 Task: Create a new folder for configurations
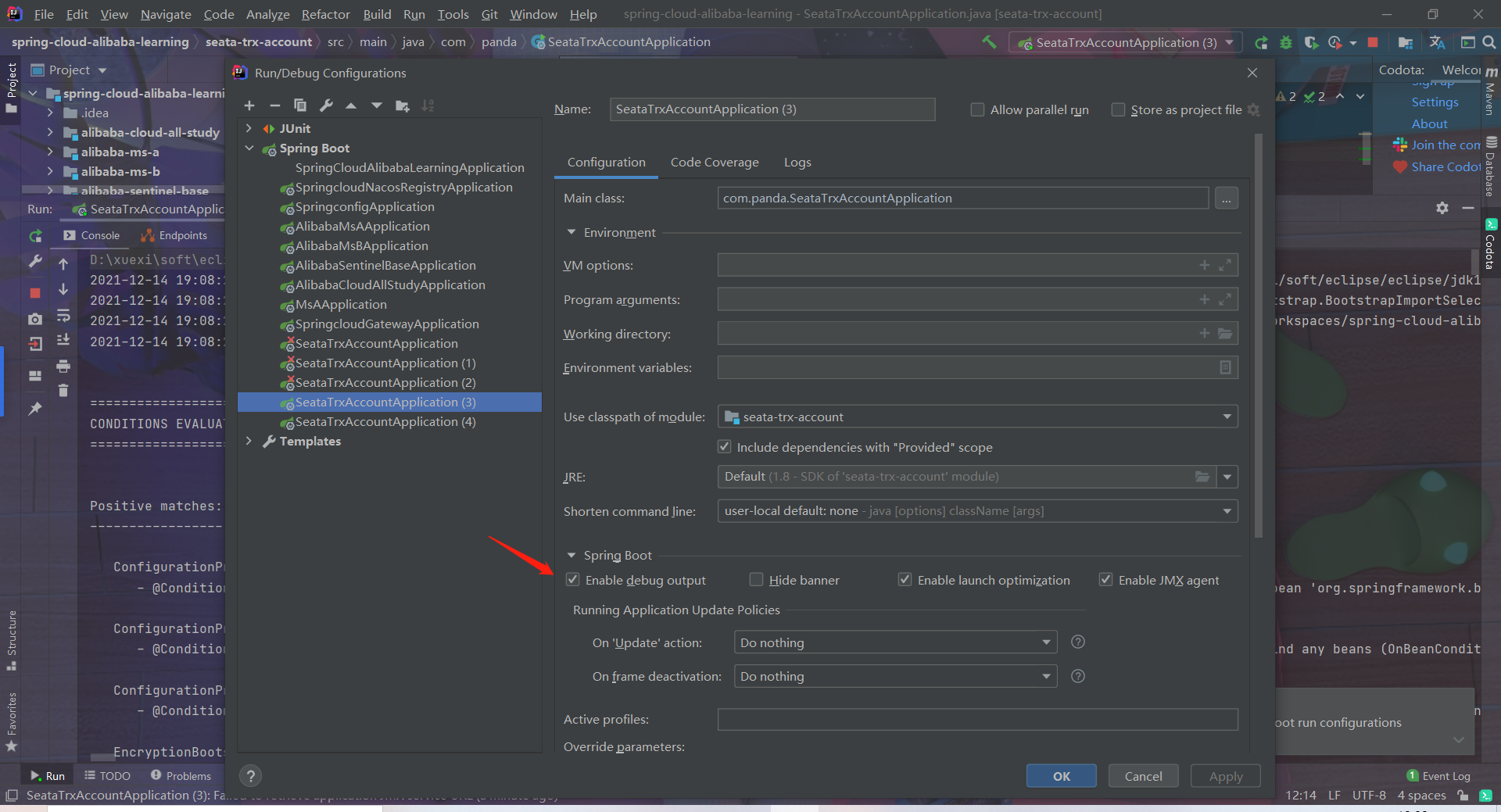(402, 106)
